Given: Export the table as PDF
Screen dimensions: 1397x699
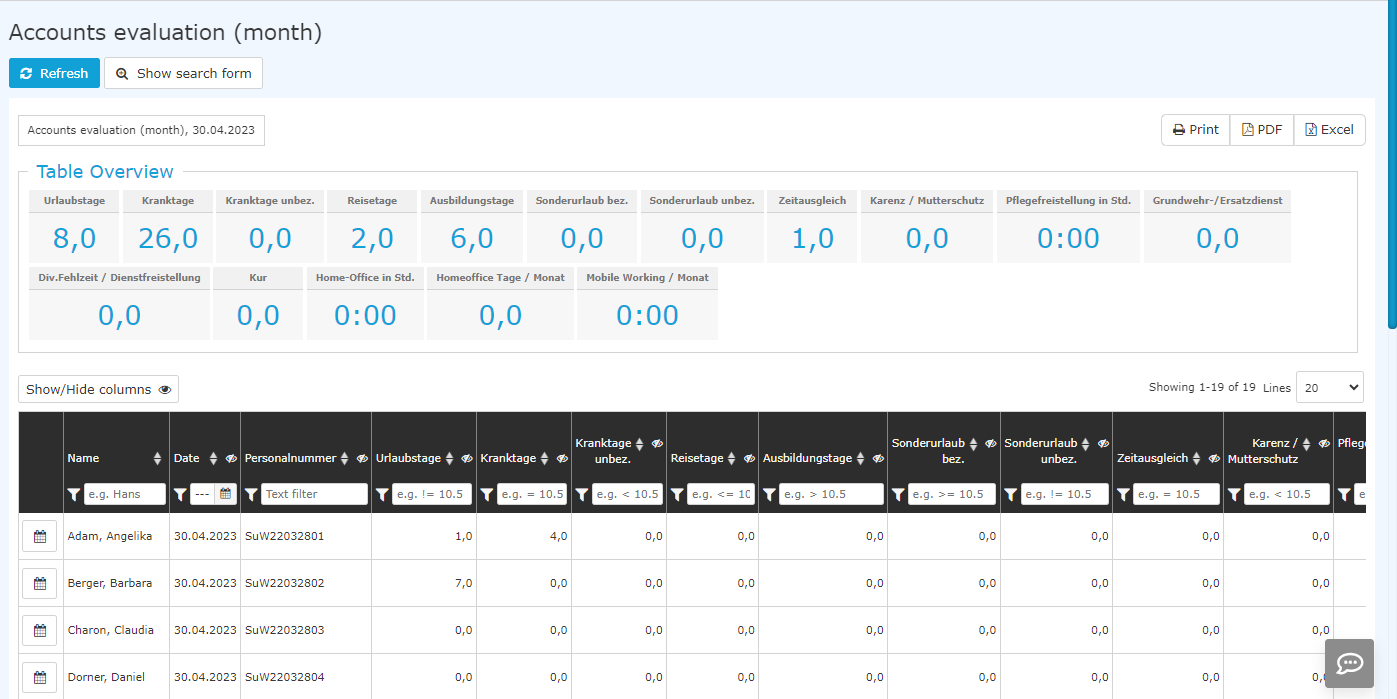Looking at the screenshot, I should tap(1262, 130).
